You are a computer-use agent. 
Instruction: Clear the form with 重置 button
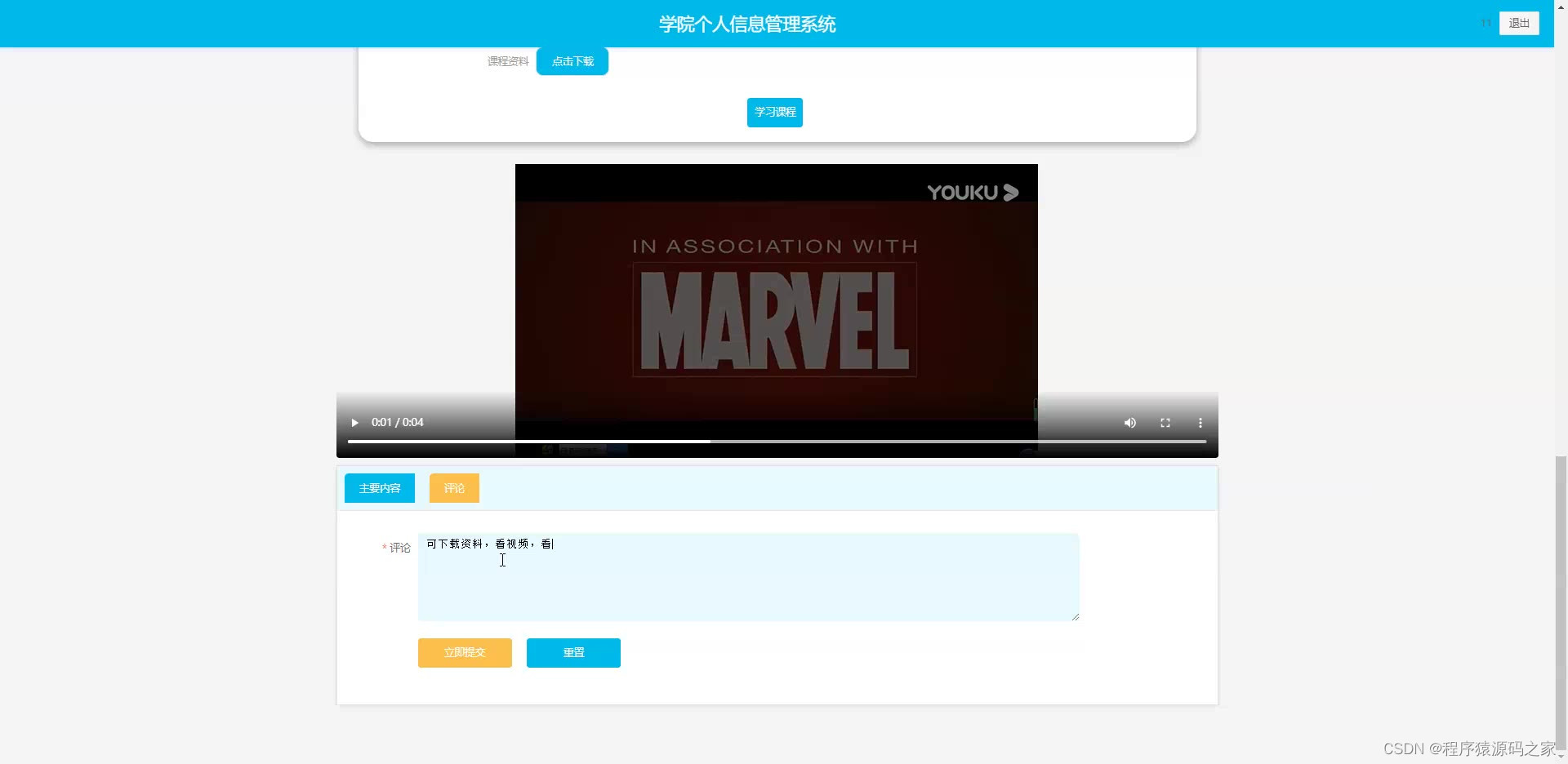pyautogui.click(x=573, y=653)
